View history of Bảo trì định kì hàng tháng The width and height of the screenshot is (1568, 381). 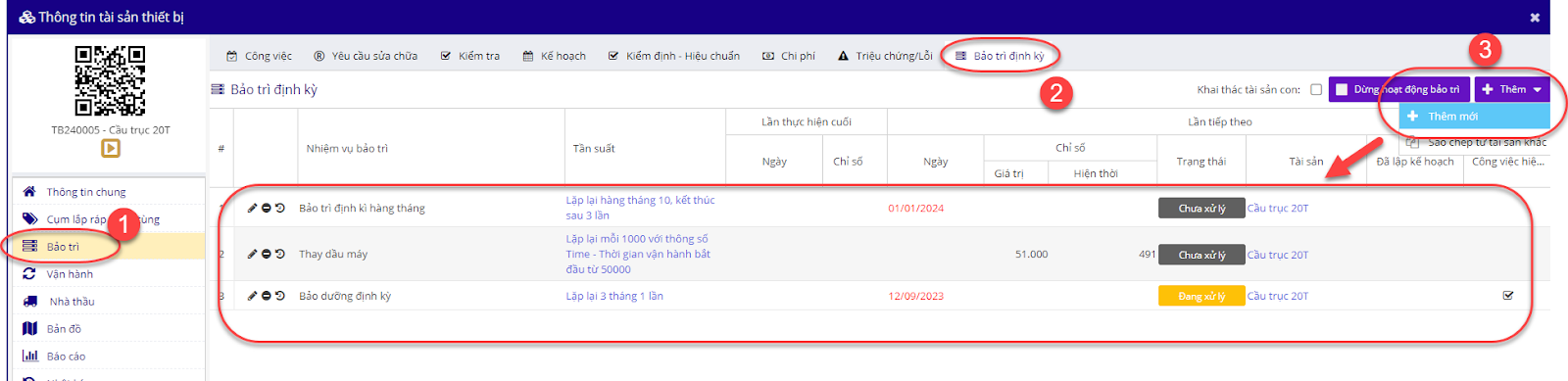[x=279, y=209]
